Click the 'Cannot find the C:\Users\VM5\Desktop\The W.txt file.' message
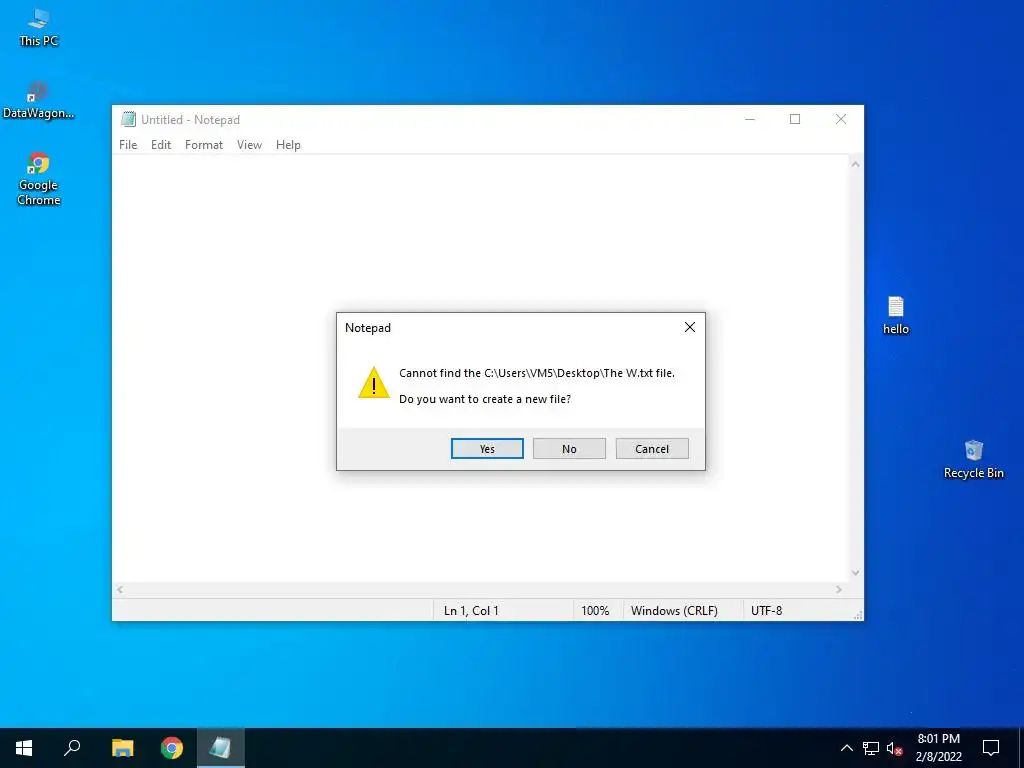Viewport: 1024px width, 768px height. [x=537, y=373]
